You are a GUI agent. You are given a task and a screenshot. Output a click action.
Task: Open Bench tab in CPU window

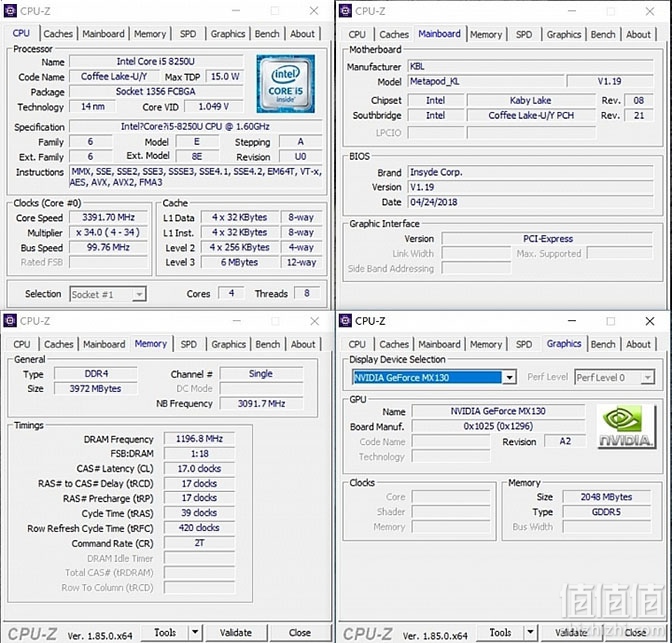[267, 34]
